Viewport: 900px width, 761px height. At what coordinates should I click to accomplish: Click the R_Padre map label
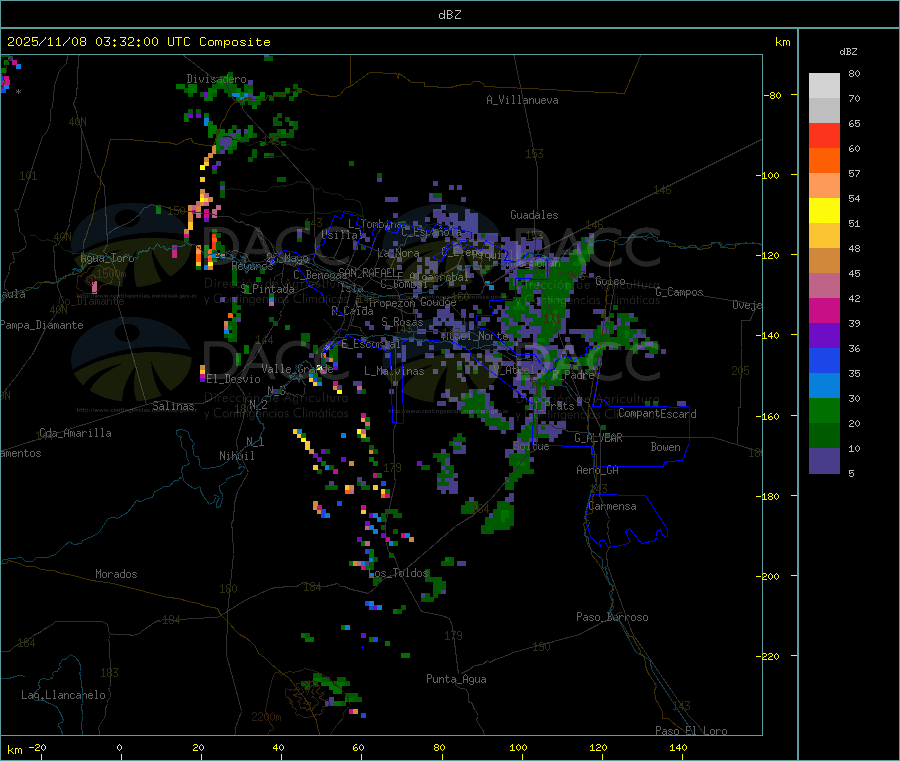pyautogui.click(x=573, y=375)
